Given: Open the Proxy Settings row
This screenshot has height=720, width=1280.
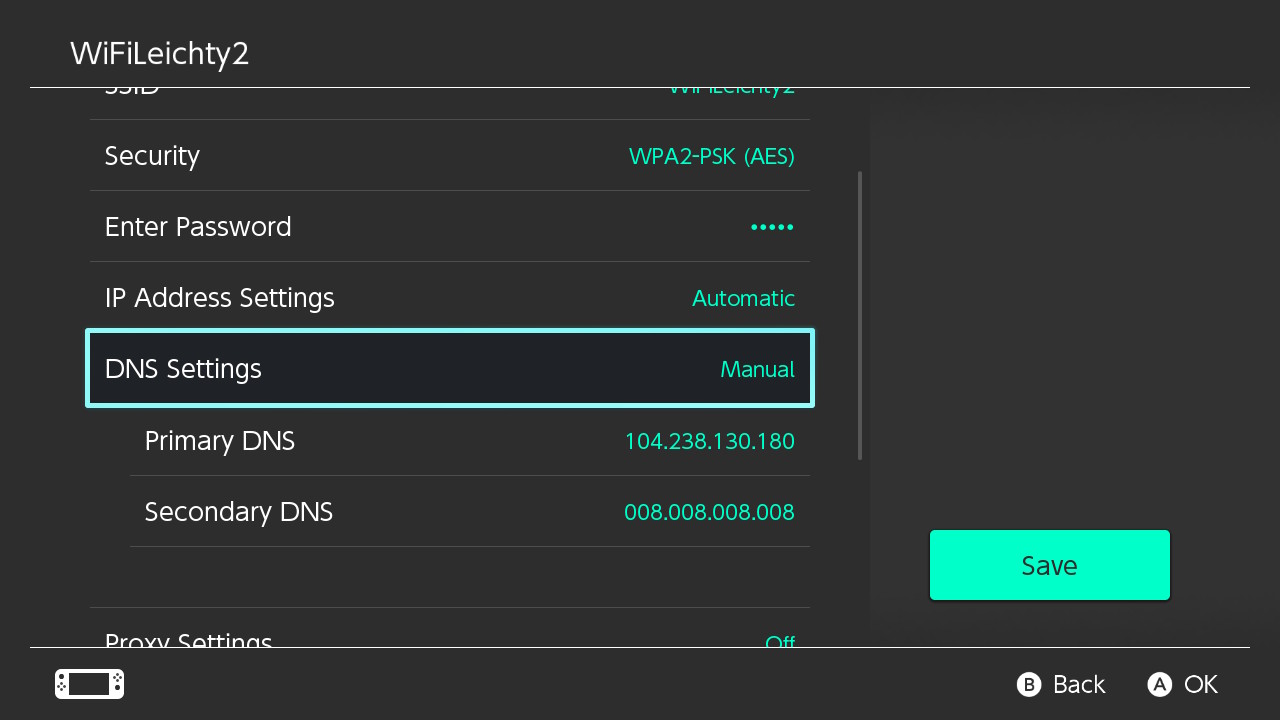Looking at the screenshot, I should click(x=450, y=638).
